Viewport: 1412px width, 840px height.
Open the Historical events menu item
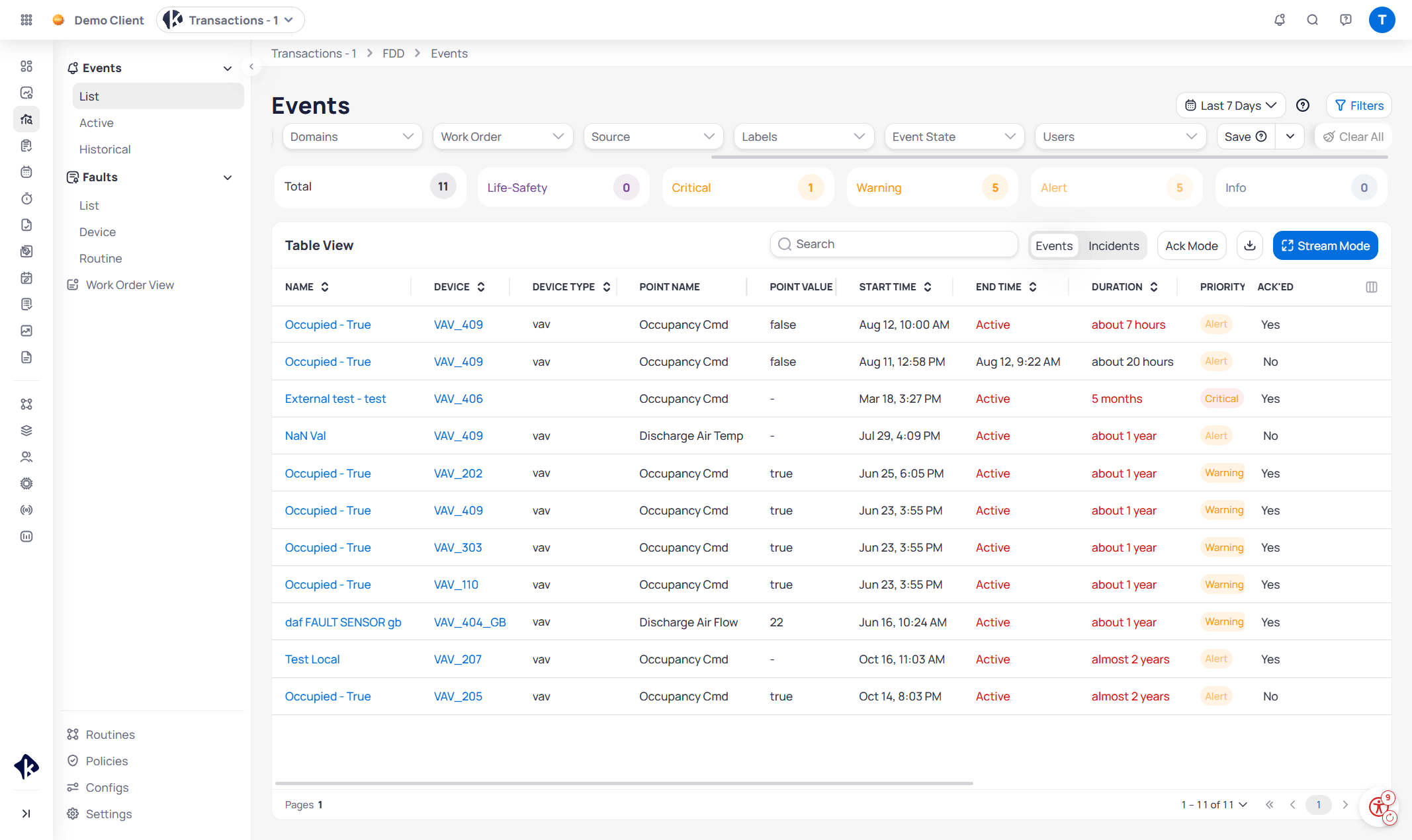click(105, 149)
